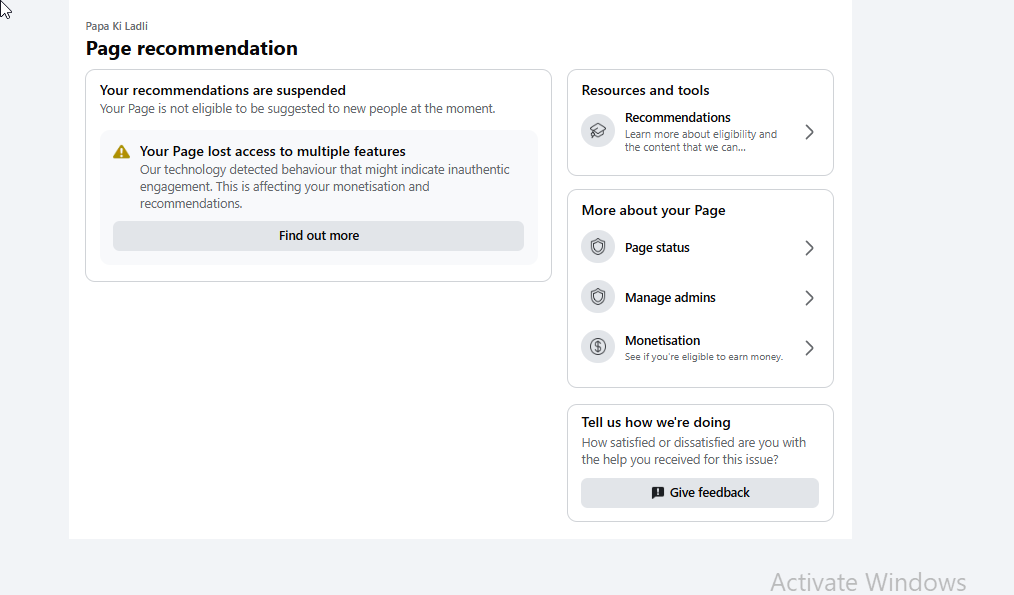Click the Manage admins shield icon
1014x595 pixels.
pos(598,297)
